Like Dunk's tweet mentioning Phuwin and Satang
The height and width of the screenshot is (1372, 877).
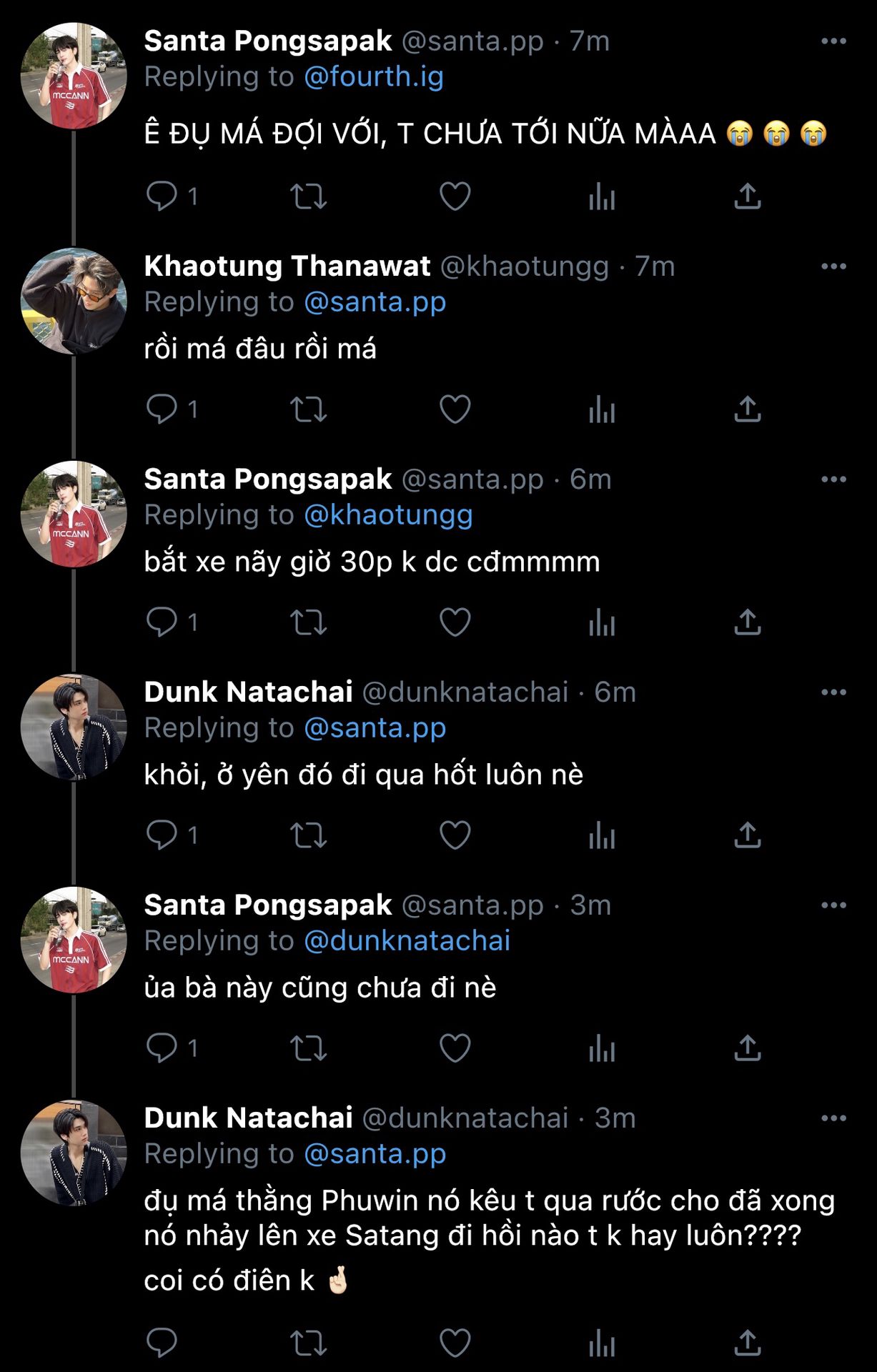pos(455,1343)
